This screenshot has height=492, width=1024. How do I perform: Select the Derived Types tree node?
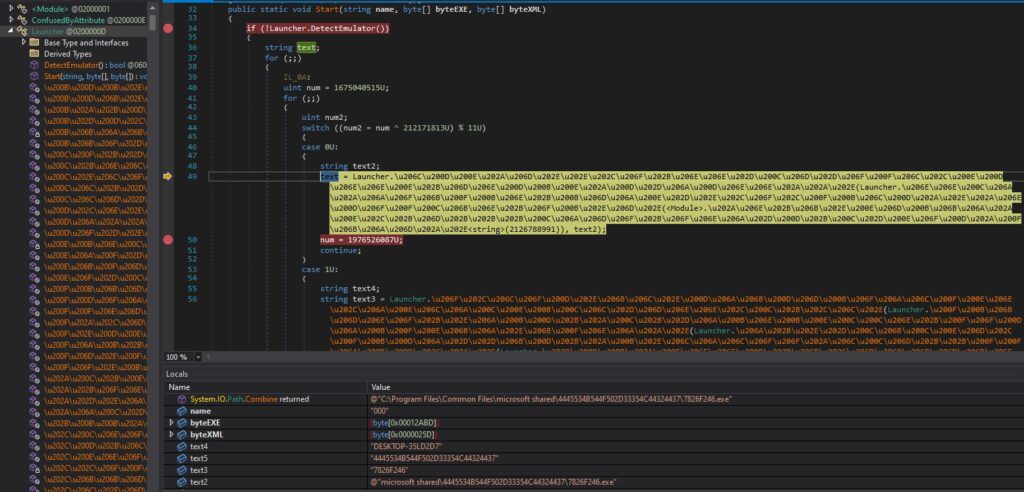click(68, 54)
